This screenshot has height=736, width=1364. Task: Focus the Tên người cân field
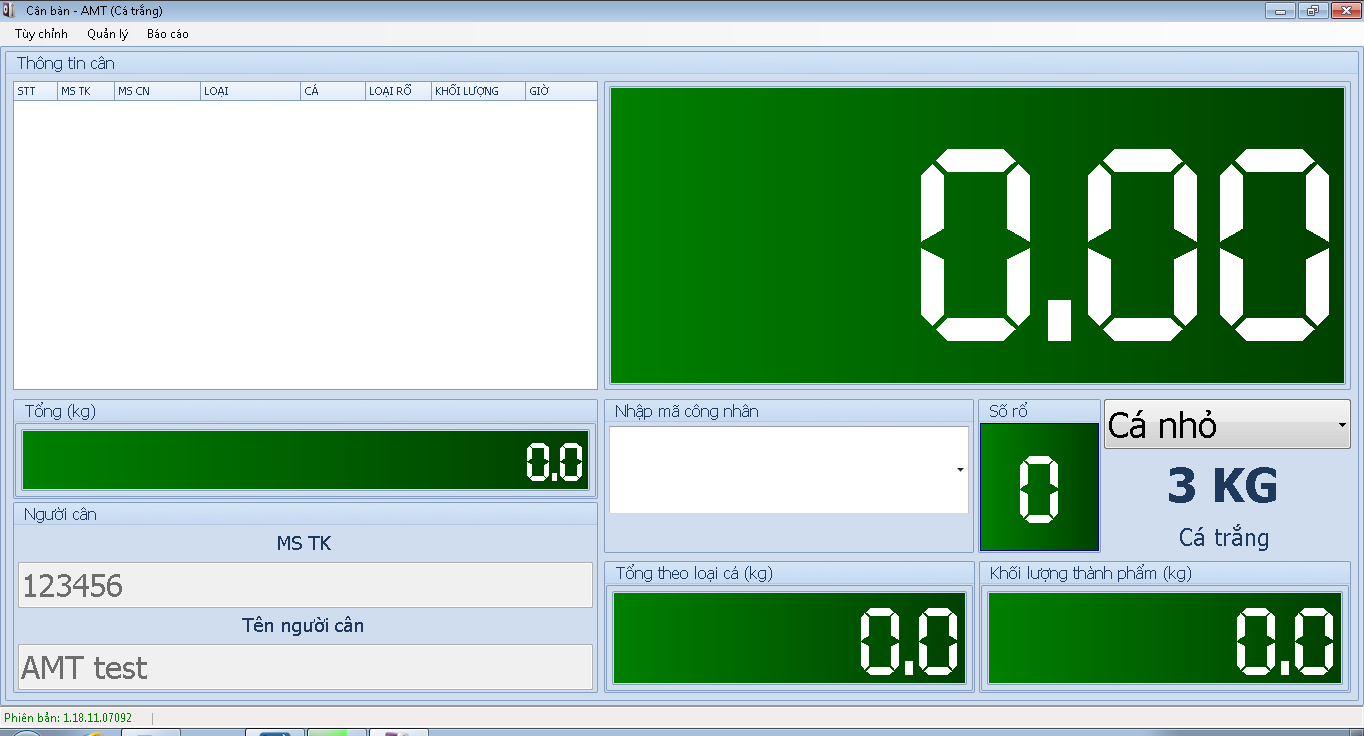coord(305,667)
